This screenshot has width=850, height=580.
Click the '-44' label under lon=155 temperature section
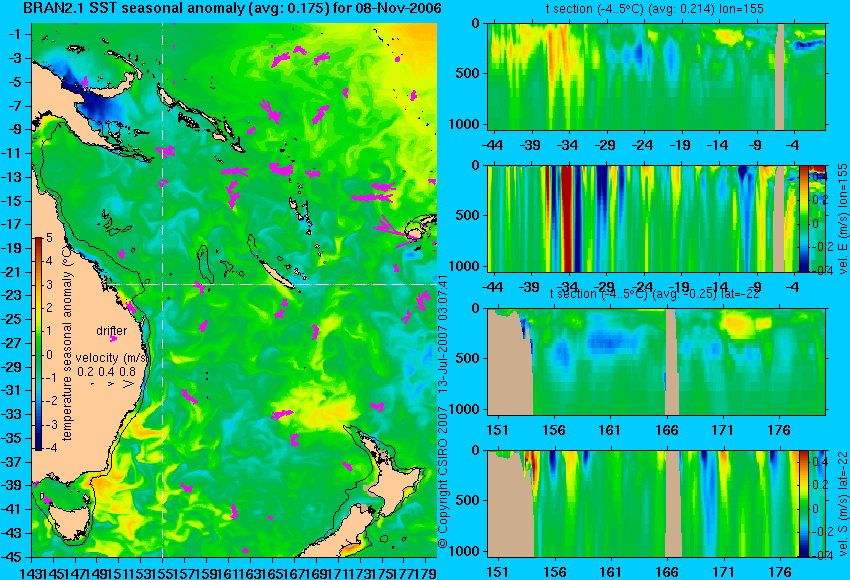pos(492,145)
